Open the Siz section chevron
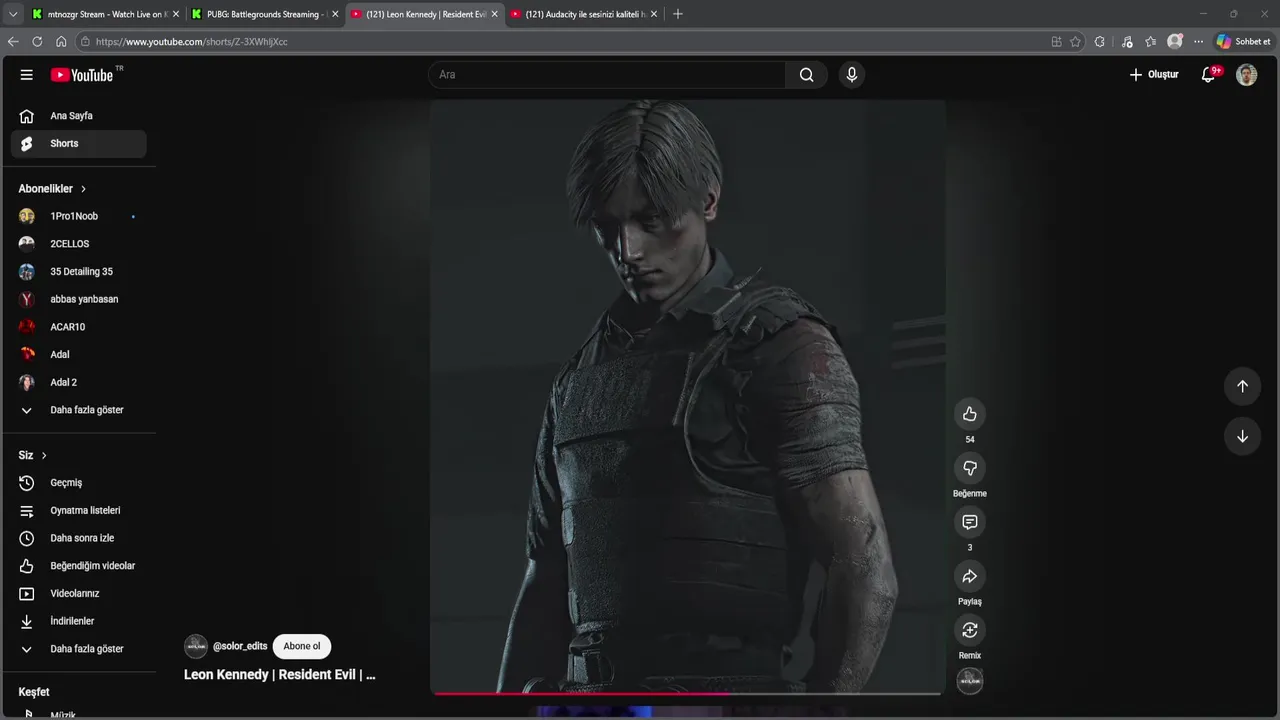1280x720 pixels. (x=44, y=455)
